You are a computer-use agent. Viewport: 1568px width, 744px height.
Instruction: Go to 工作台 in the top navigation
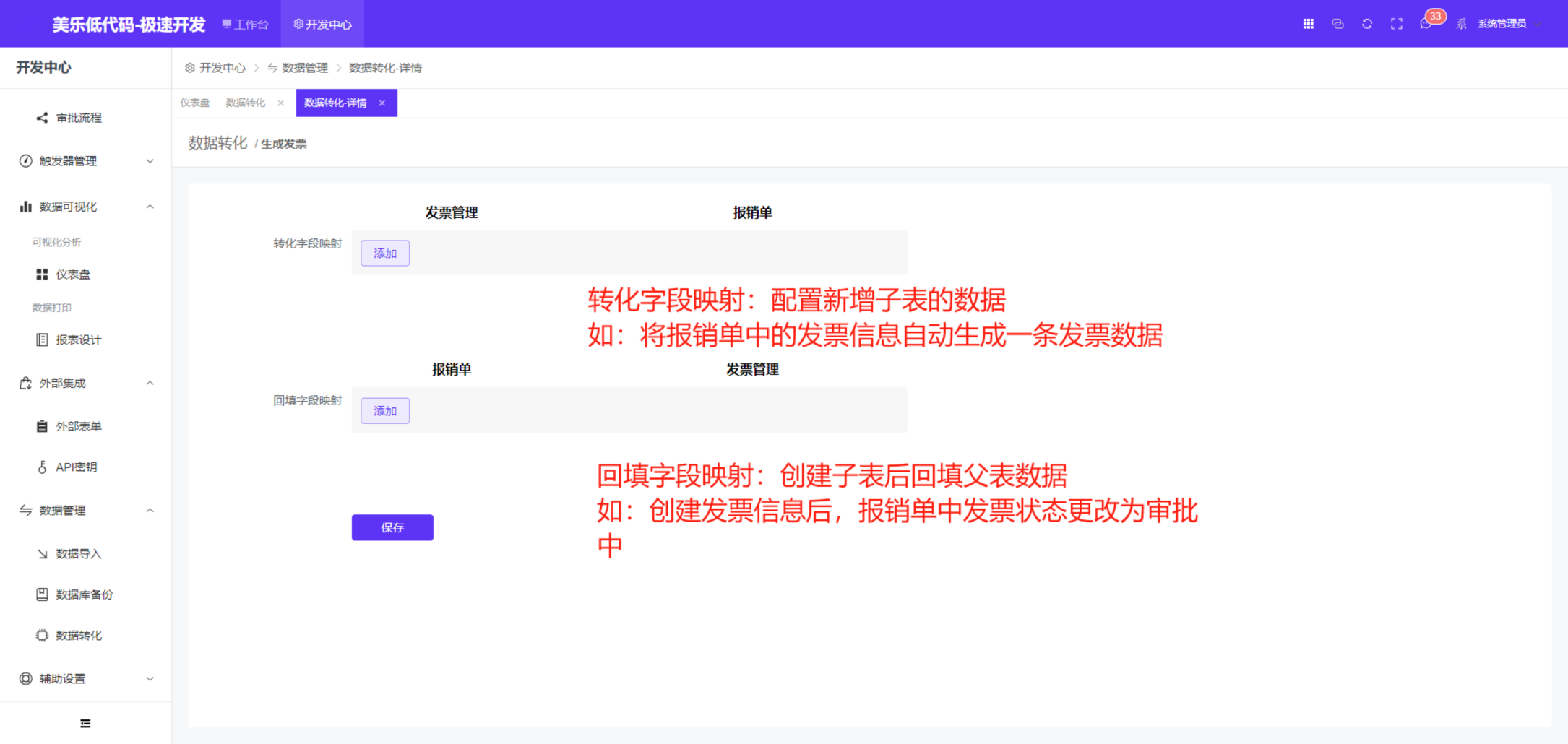(245, 23)
